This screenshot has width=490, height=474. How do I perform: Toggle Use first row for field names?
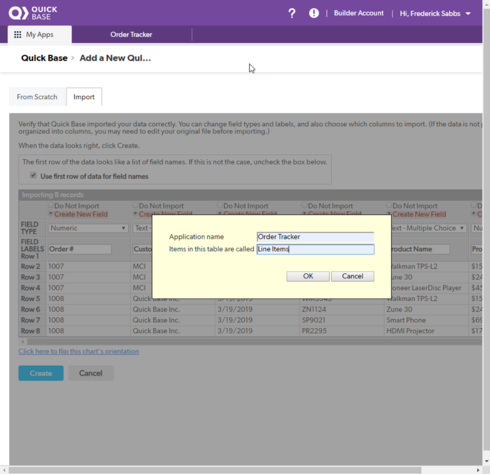pos(33,175)
